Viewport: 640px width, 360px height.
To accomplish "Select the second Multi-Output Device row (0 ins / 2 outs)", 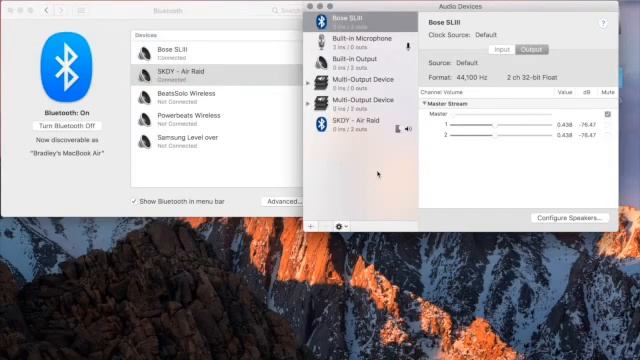I will (x=360, y=104).
